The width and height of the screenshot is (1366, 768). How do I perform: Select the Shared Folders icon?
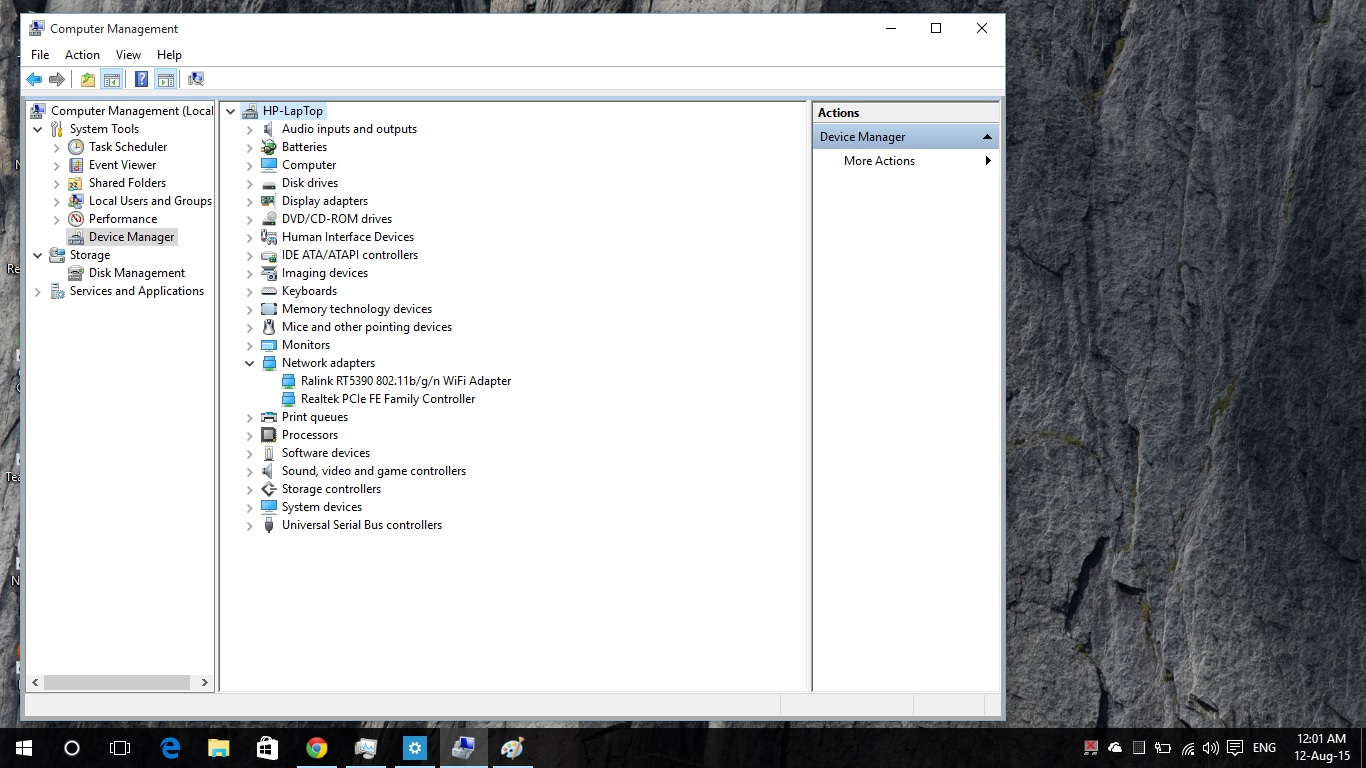pos(76,183)
